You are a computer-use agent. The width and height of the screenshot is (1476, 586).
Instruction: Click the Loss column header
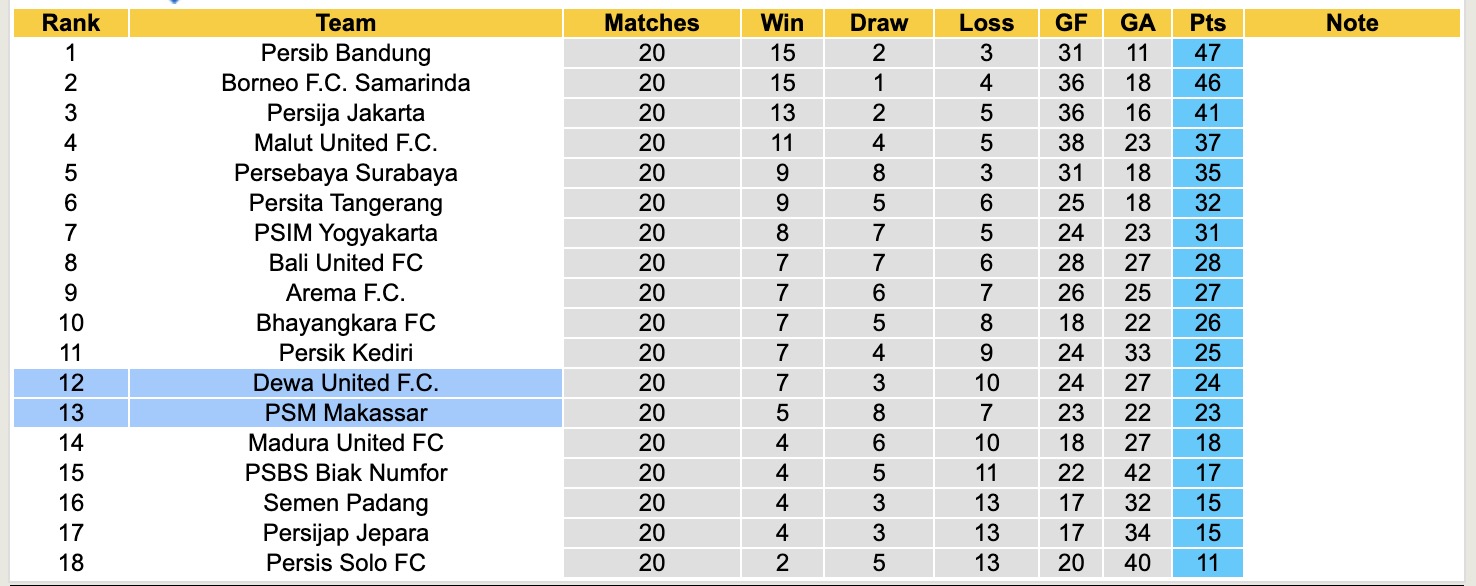coord(986,23)
